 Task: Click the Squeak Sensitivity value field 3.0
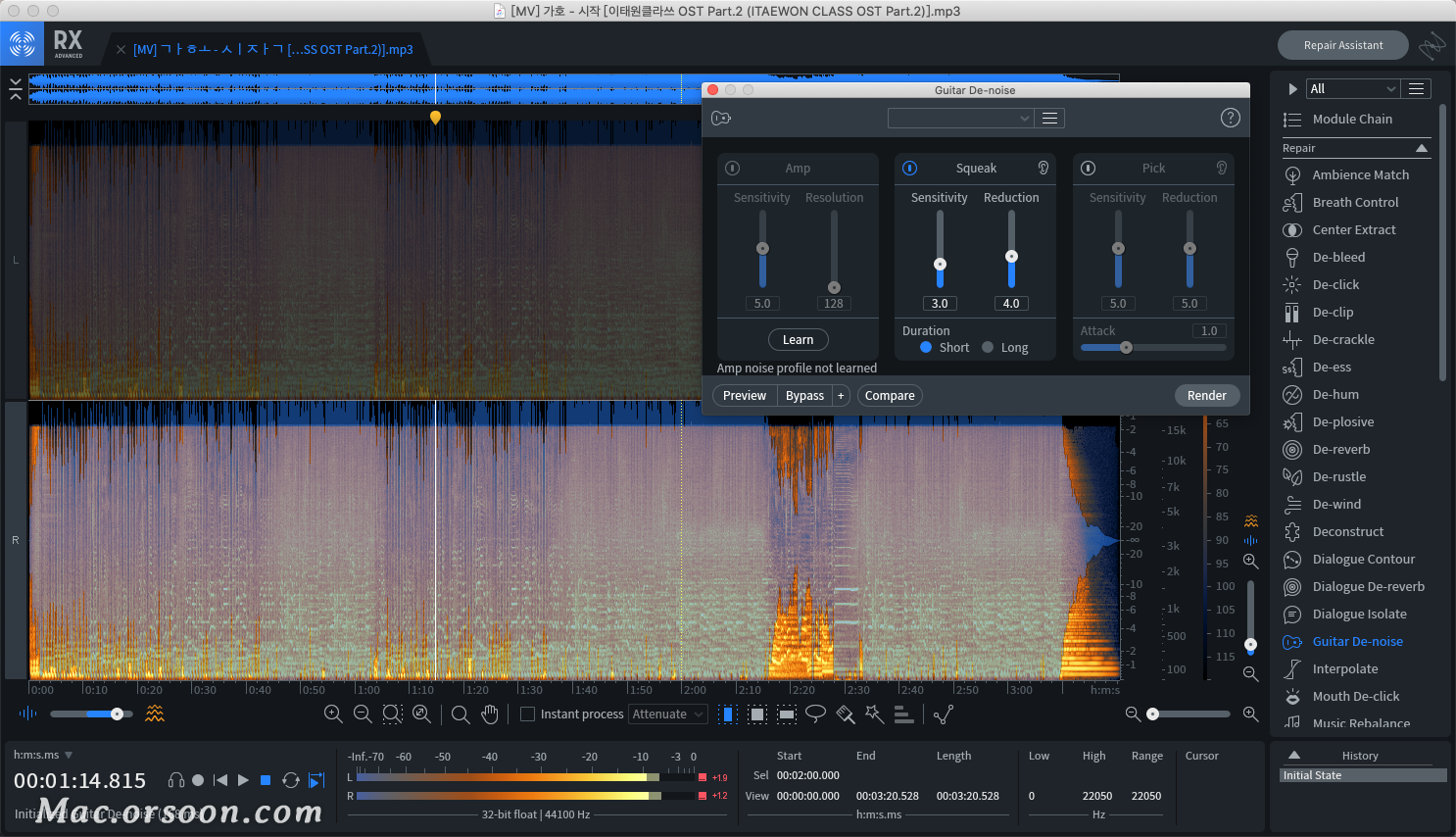coord(940,303)
